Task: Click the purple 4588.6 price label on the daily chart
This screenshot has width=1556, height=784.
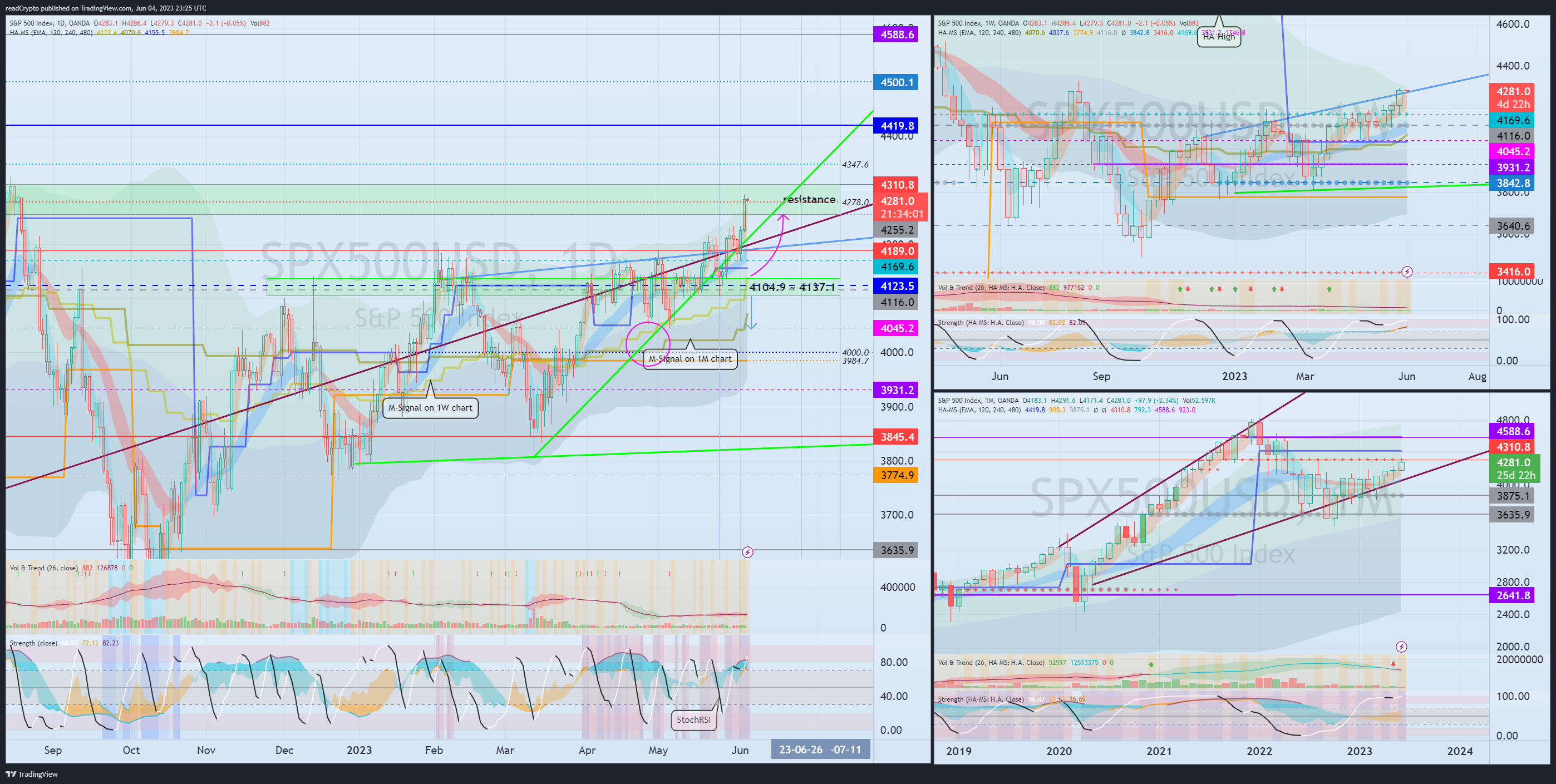Action: tap(897, 34)
